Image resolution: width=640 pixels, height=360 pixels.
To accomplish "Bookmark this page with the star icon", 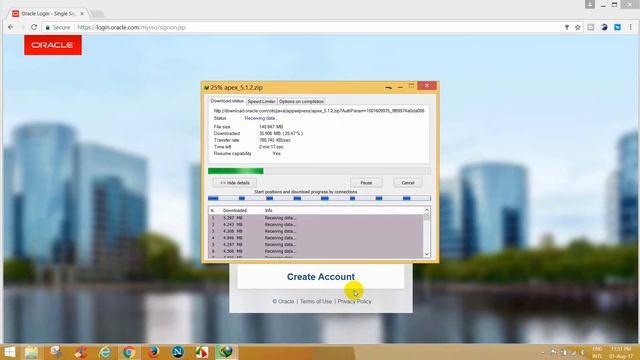I will pos(578,27).
